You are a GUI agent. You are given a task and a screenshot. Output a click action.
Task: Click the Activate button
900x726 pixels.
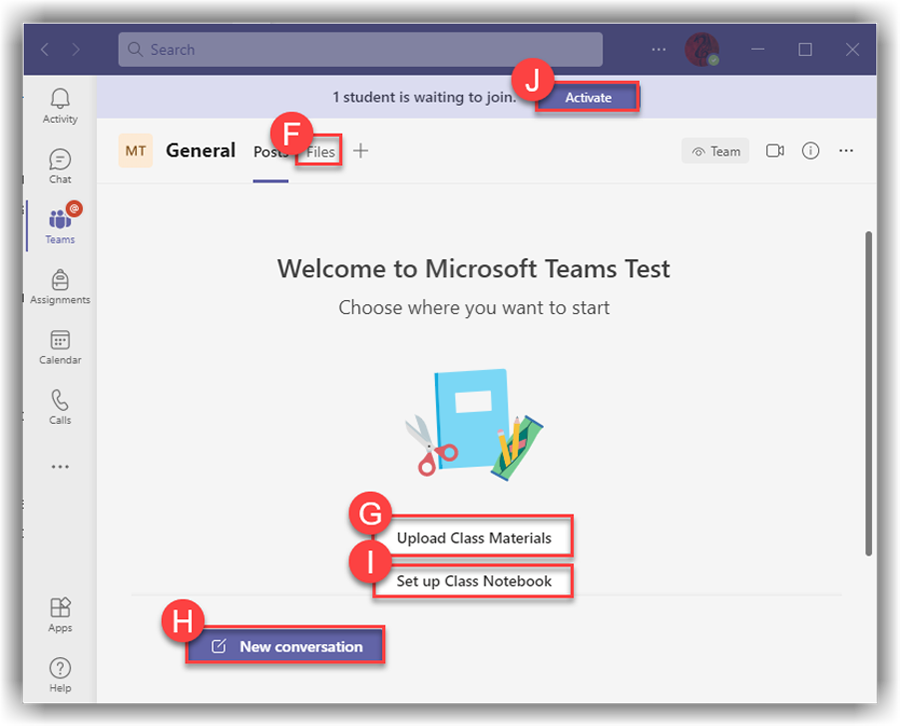588,97
